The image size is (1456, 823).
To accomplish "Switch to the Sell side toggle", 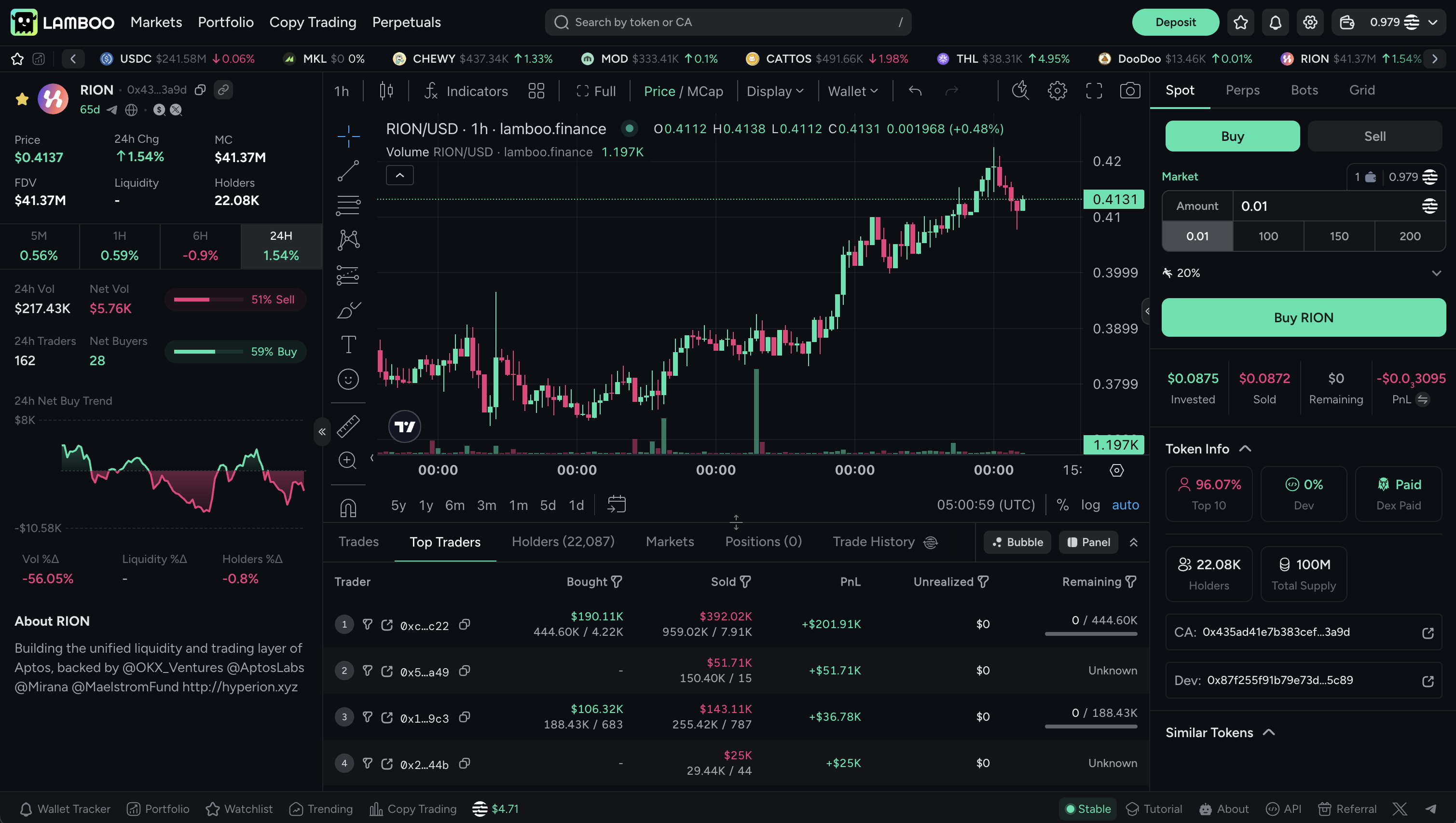I will click(x=1374, y=136).
